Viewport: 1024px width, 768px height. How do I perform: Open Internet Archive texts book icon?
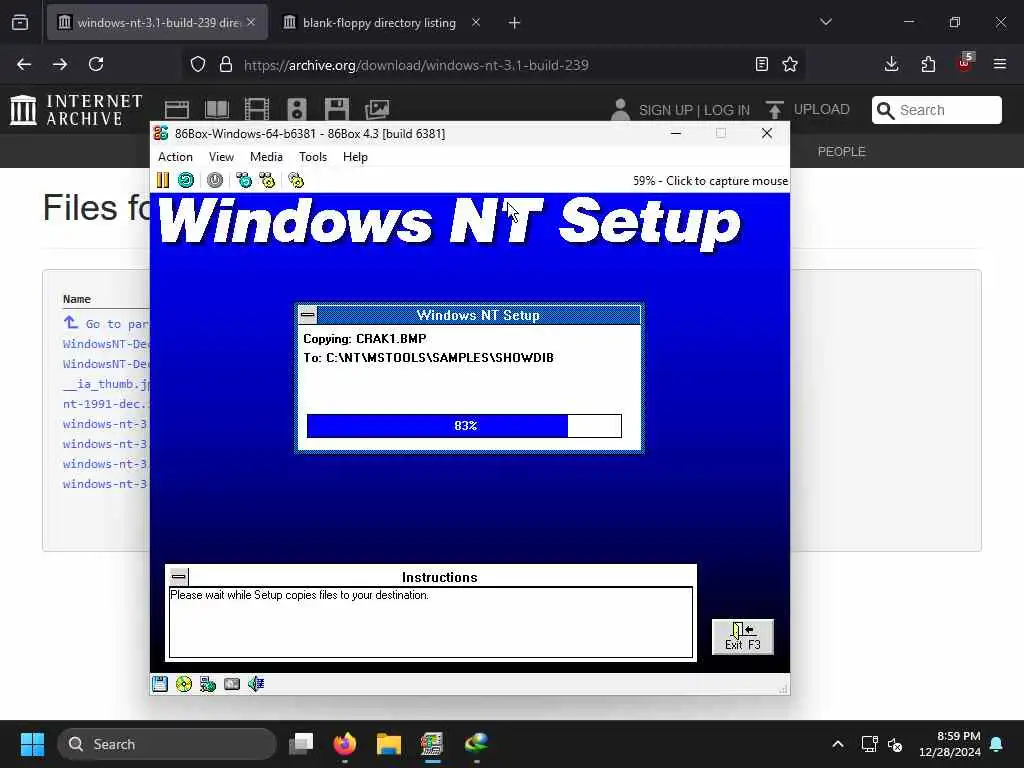pos(217,109)
